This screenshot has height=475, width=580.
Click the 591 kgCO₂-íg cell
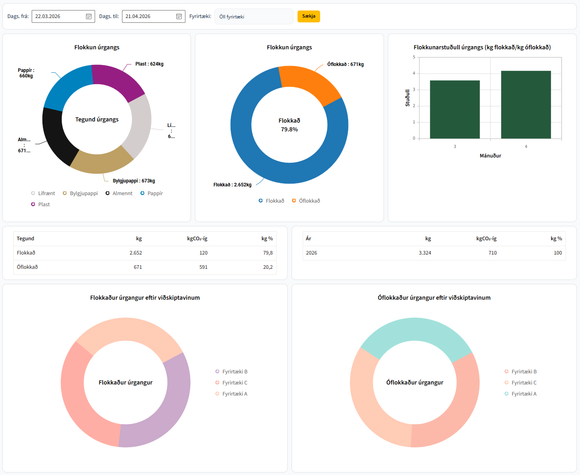click(203, 267)
